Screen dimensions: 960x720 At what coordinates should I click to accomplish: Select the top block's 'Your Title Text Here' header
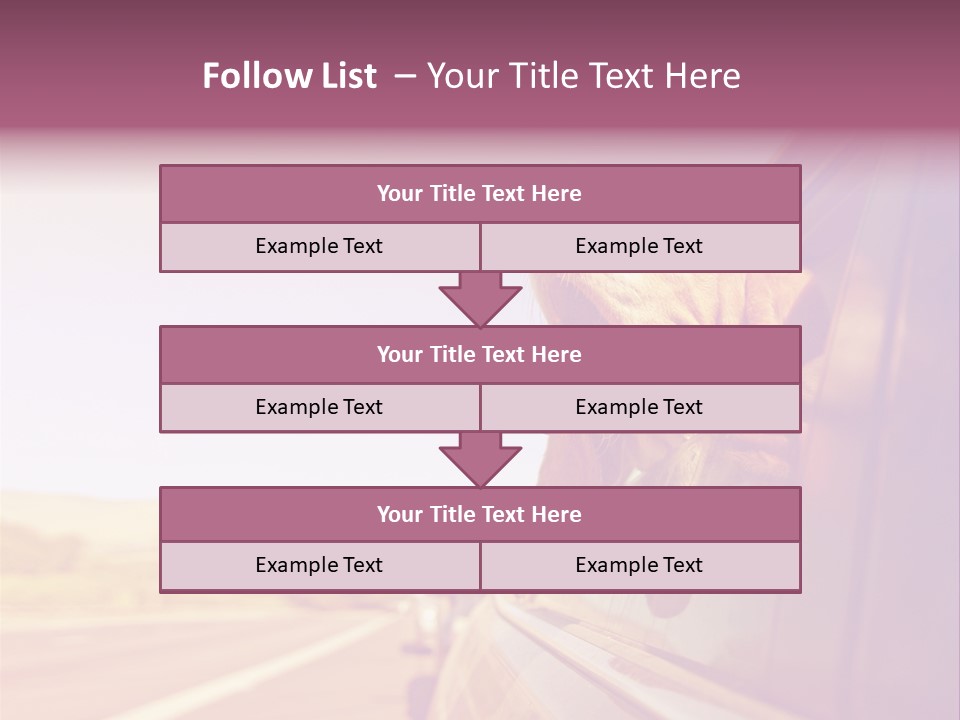[x=480, y=193]
